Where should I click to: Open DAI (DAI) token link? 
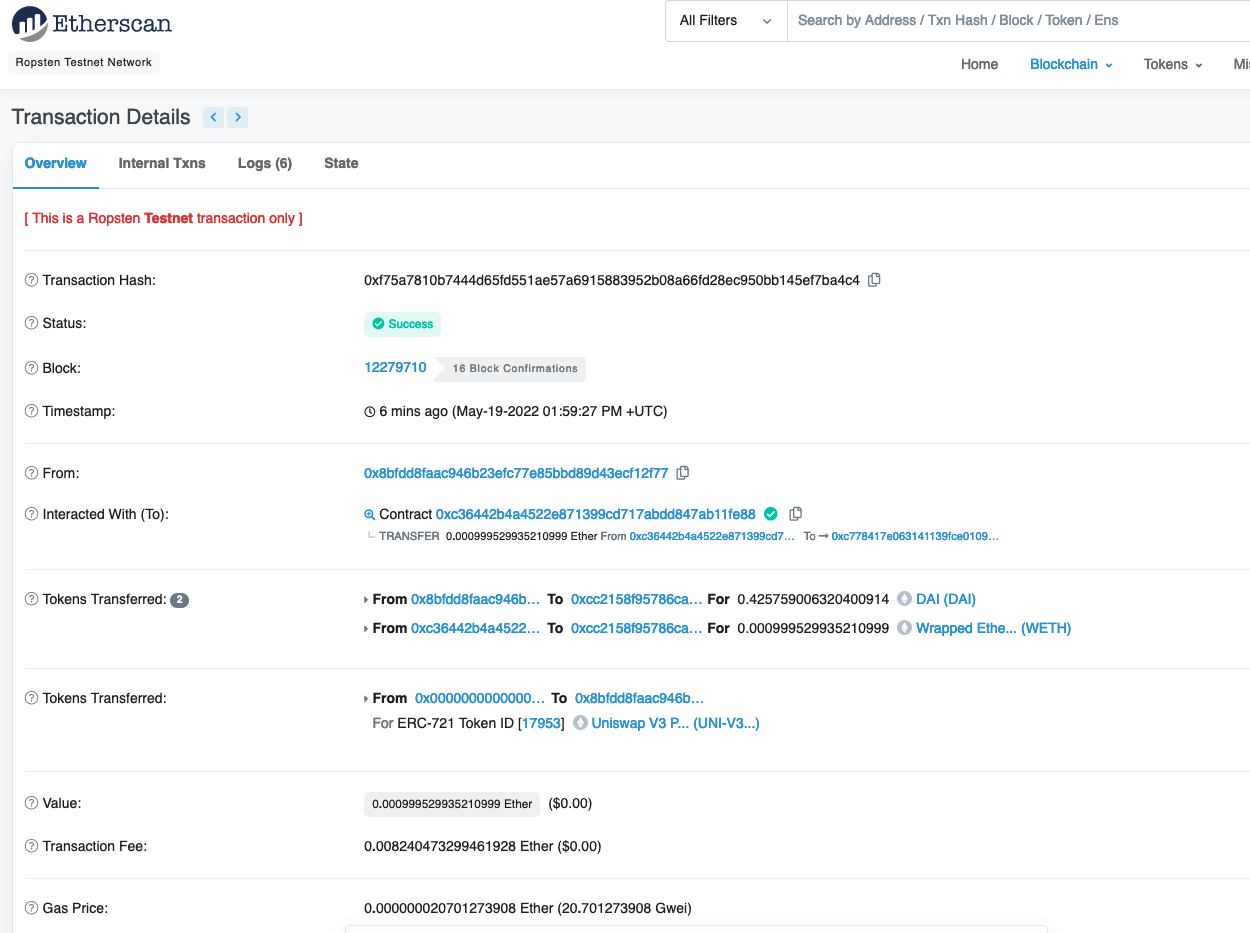pyautogui.click(x=946, y=599)
